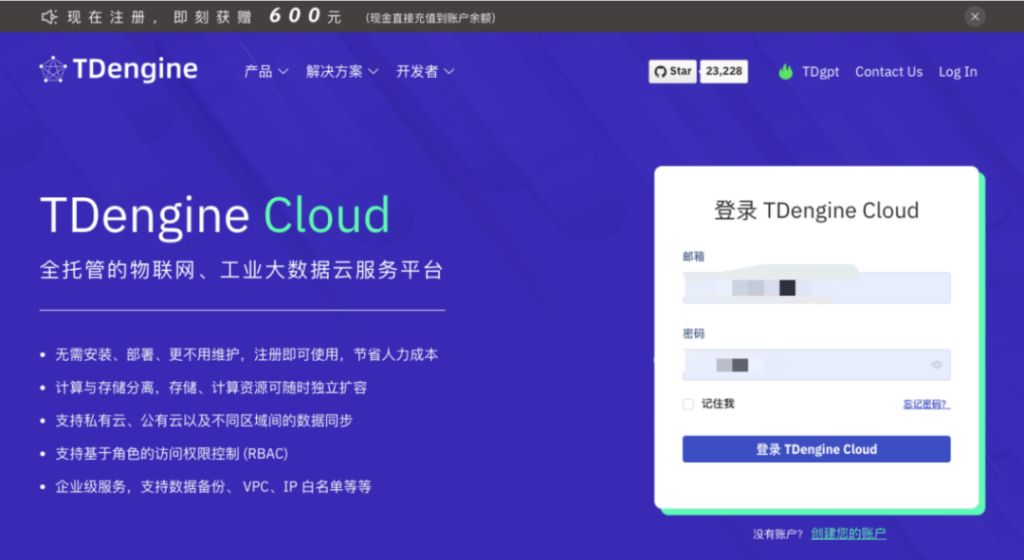Open the 创建您的账户 link
The image size is (1024, 560).
(x=848, y=533)
